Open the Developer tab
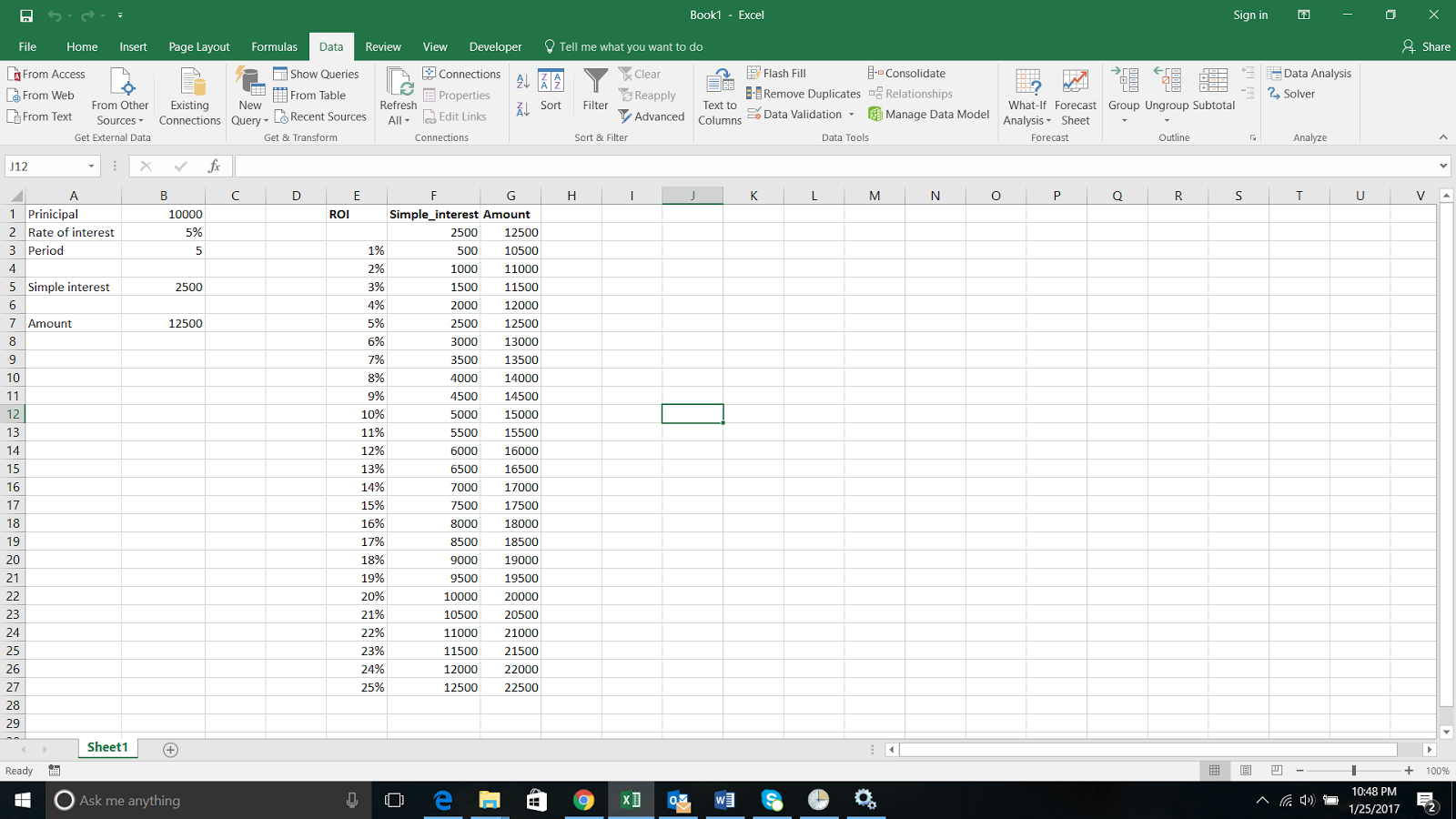This screenshot has height=819, width=1456. click(495, 46)
